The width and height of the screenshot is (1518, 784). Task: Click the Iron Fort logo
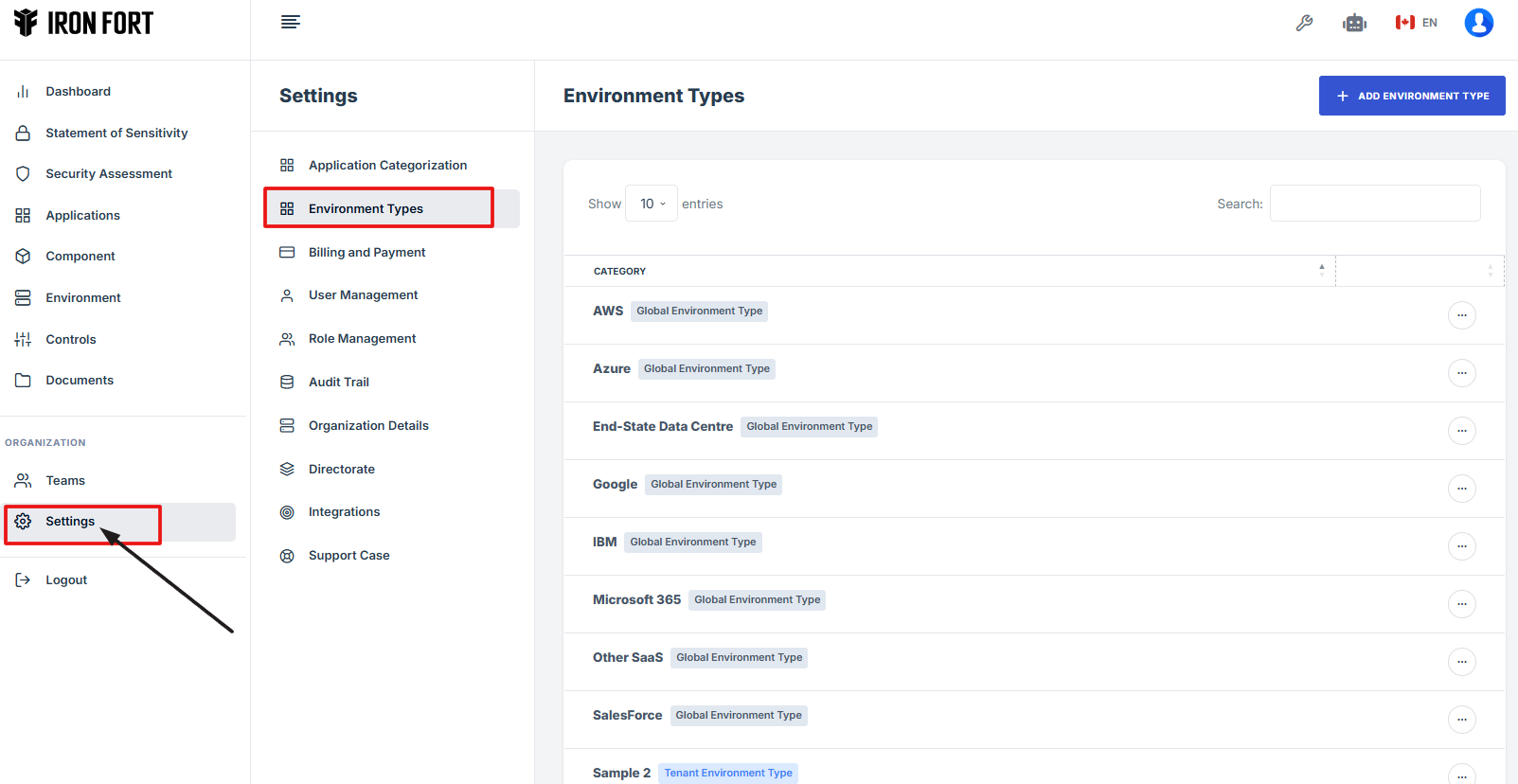pyautogui.click(x=83, y=23)
